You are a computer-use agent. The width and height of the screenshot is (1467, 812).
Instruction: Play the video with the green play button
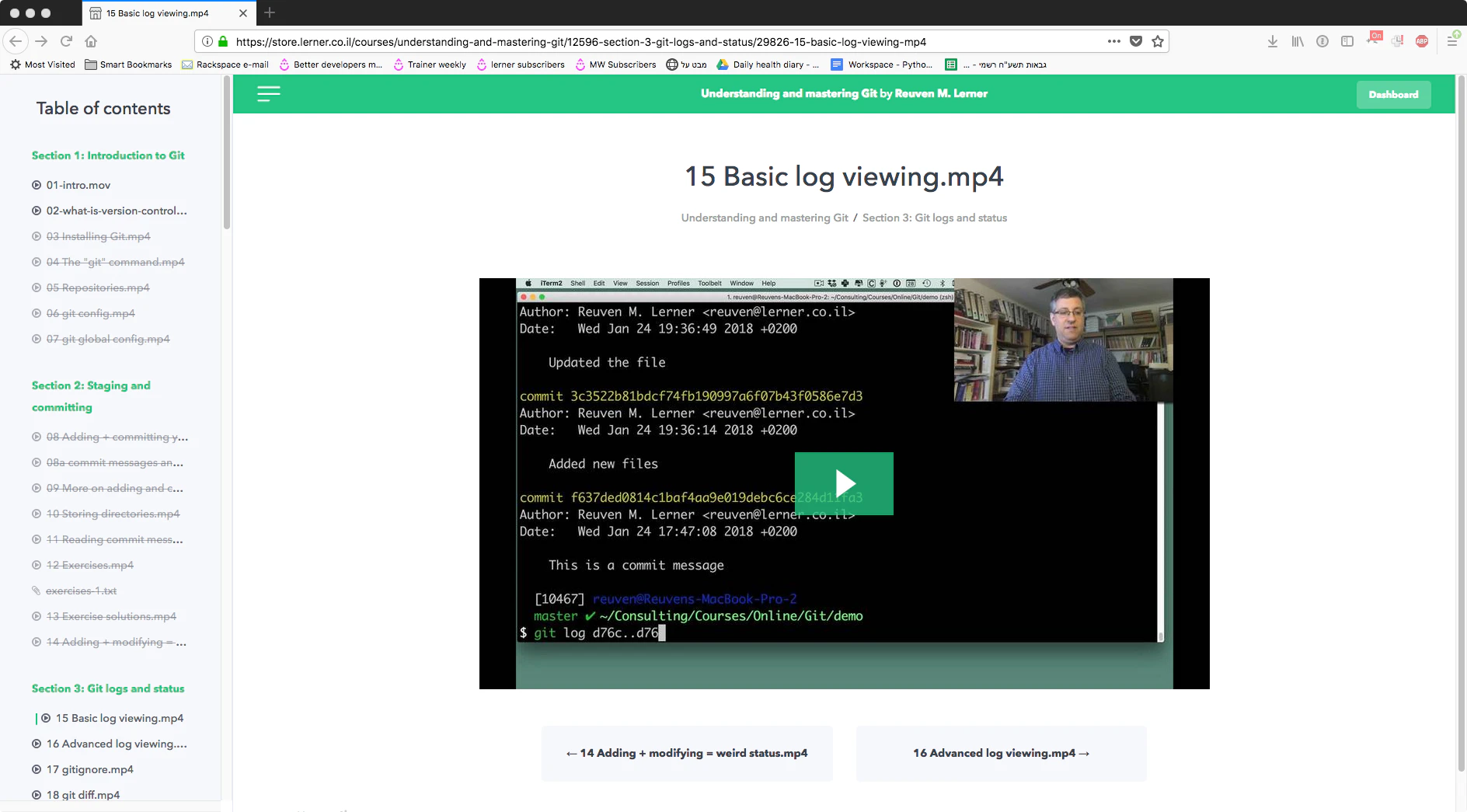tap(844, 483)
